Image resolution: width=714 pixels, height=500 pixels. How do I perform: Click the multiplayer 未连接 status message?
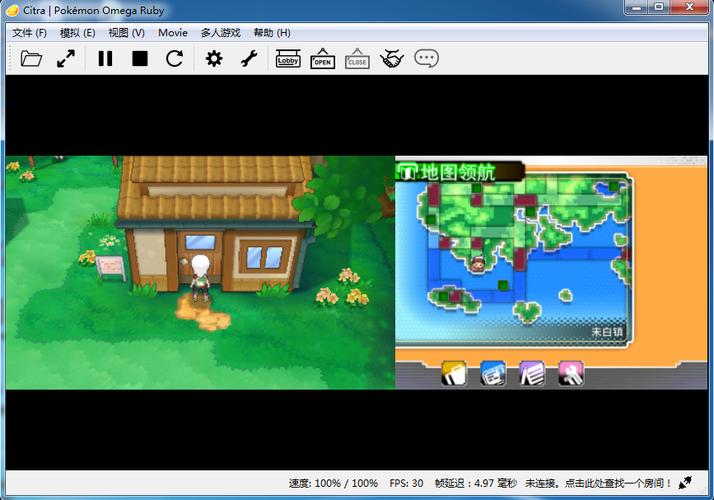(599, 483)
